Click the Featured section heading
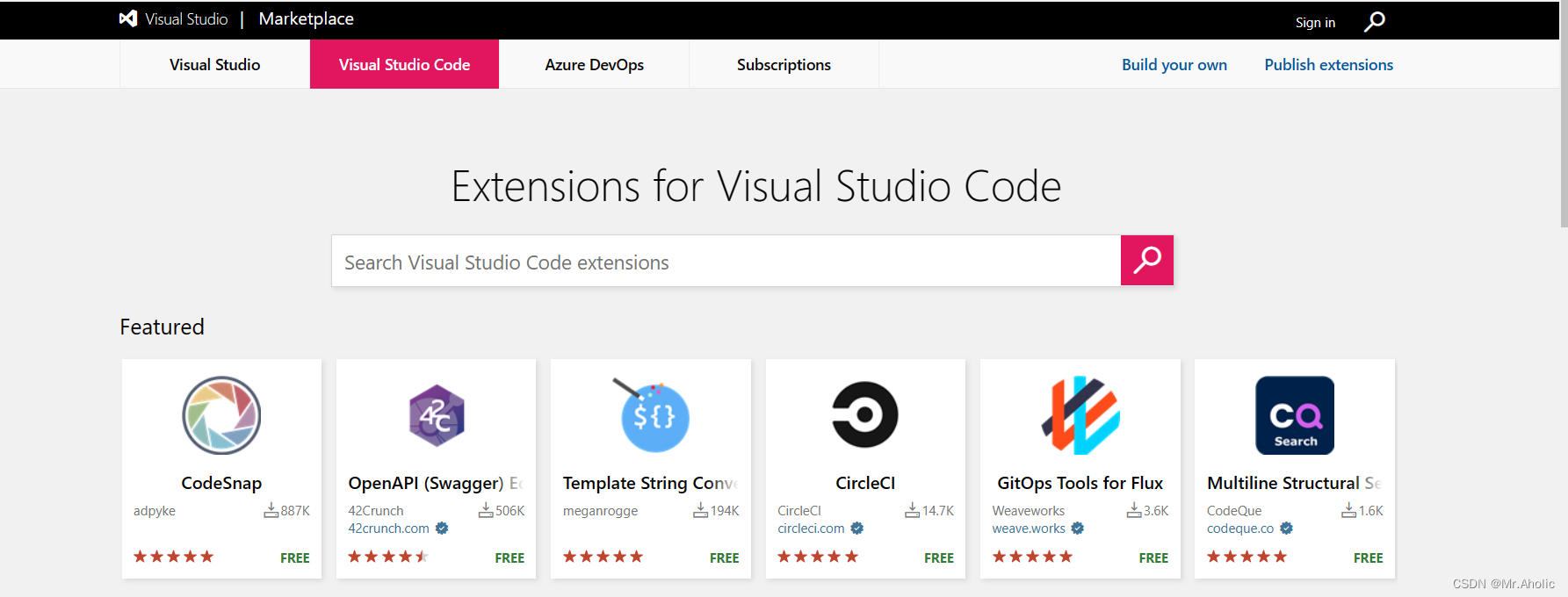 pyautogui.click(x=162, y=327)
